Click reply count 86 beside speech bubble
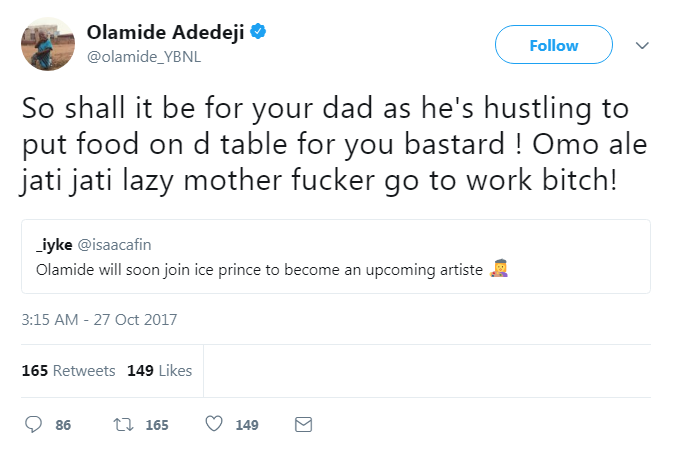Screen dimensions: 675x456 63,425
